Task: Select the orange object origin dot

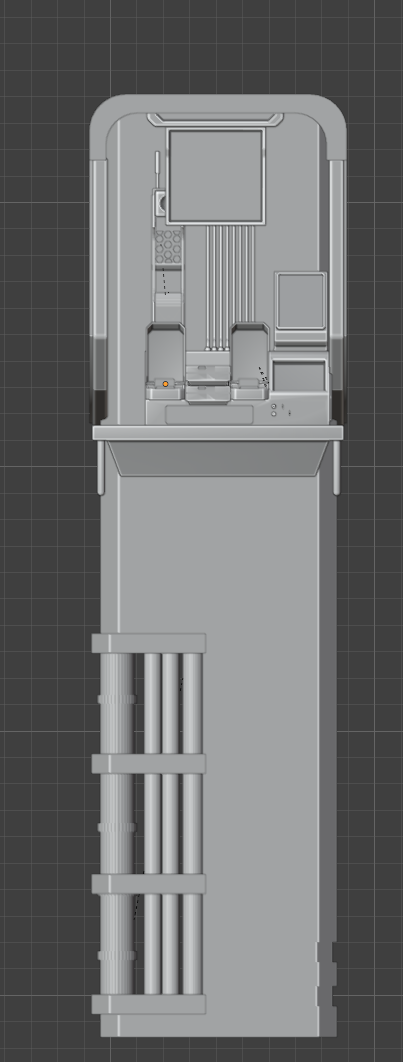Action: coord(165,384)
